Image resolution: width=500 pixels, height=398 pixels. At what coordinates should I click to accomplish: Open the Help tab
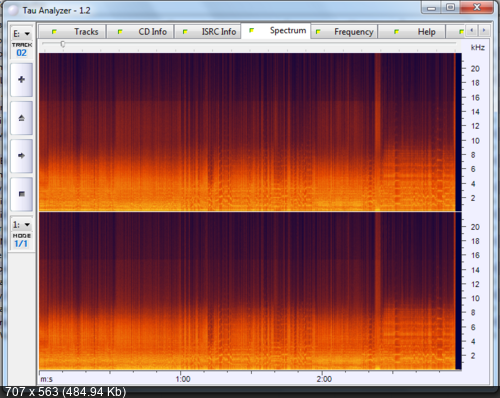[x=412, y=32]
